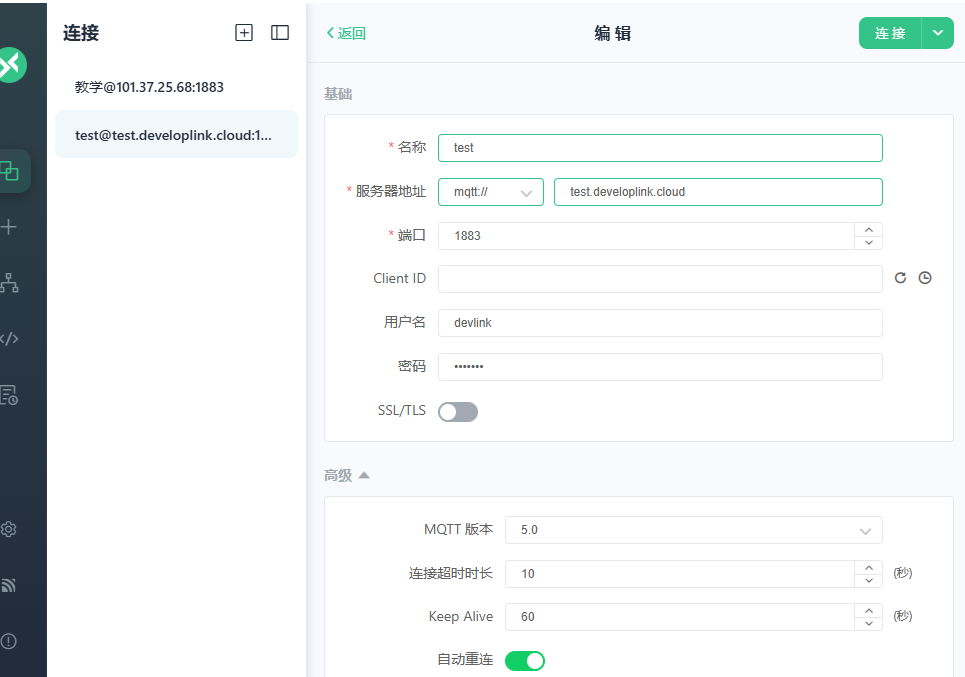Decrease Keep Alive stepper

pos(869,623)
